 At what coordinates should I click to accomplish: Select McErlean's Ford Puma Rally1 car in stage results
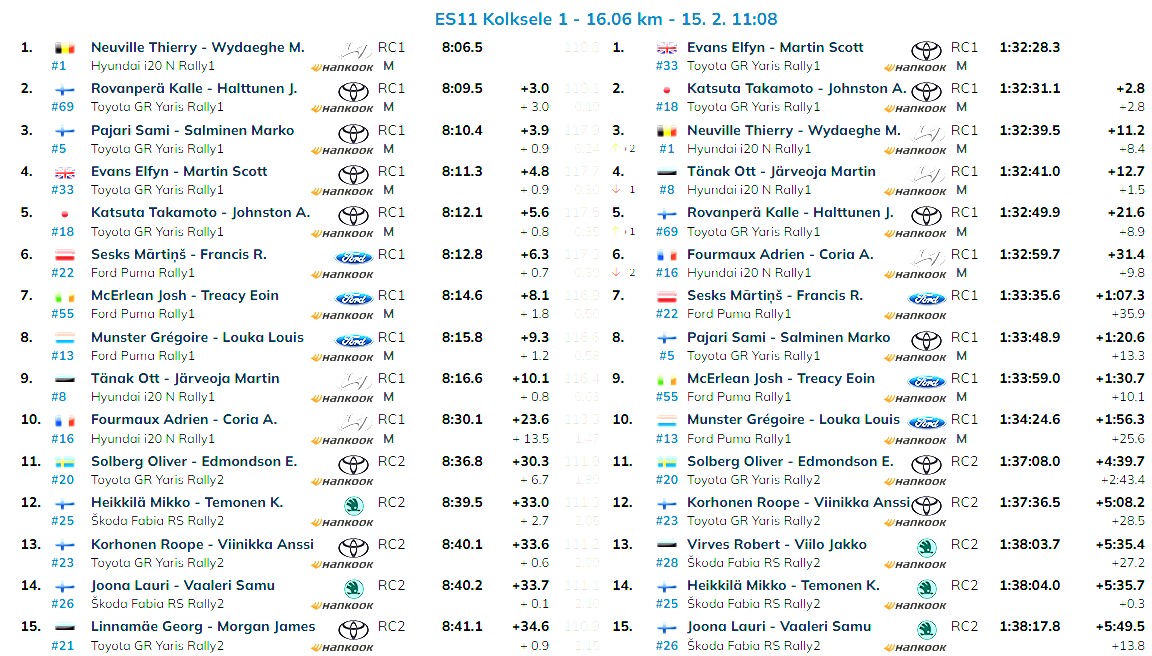point(143,314)
